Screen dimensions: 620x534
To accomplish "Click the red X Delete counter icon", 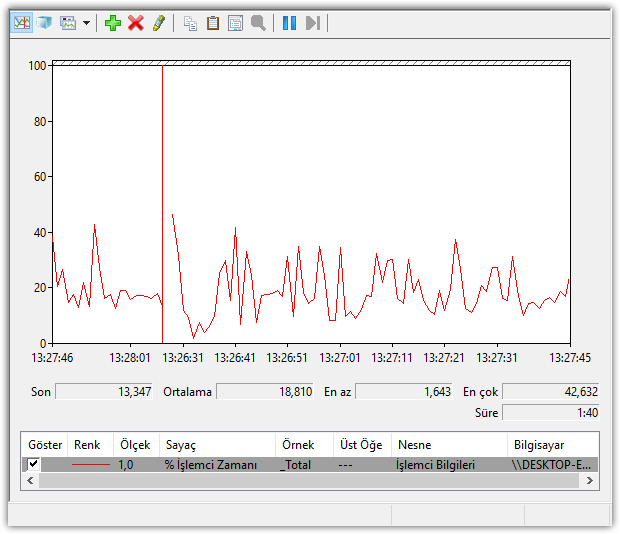I will pyautogui.click(x=136, y=23).
